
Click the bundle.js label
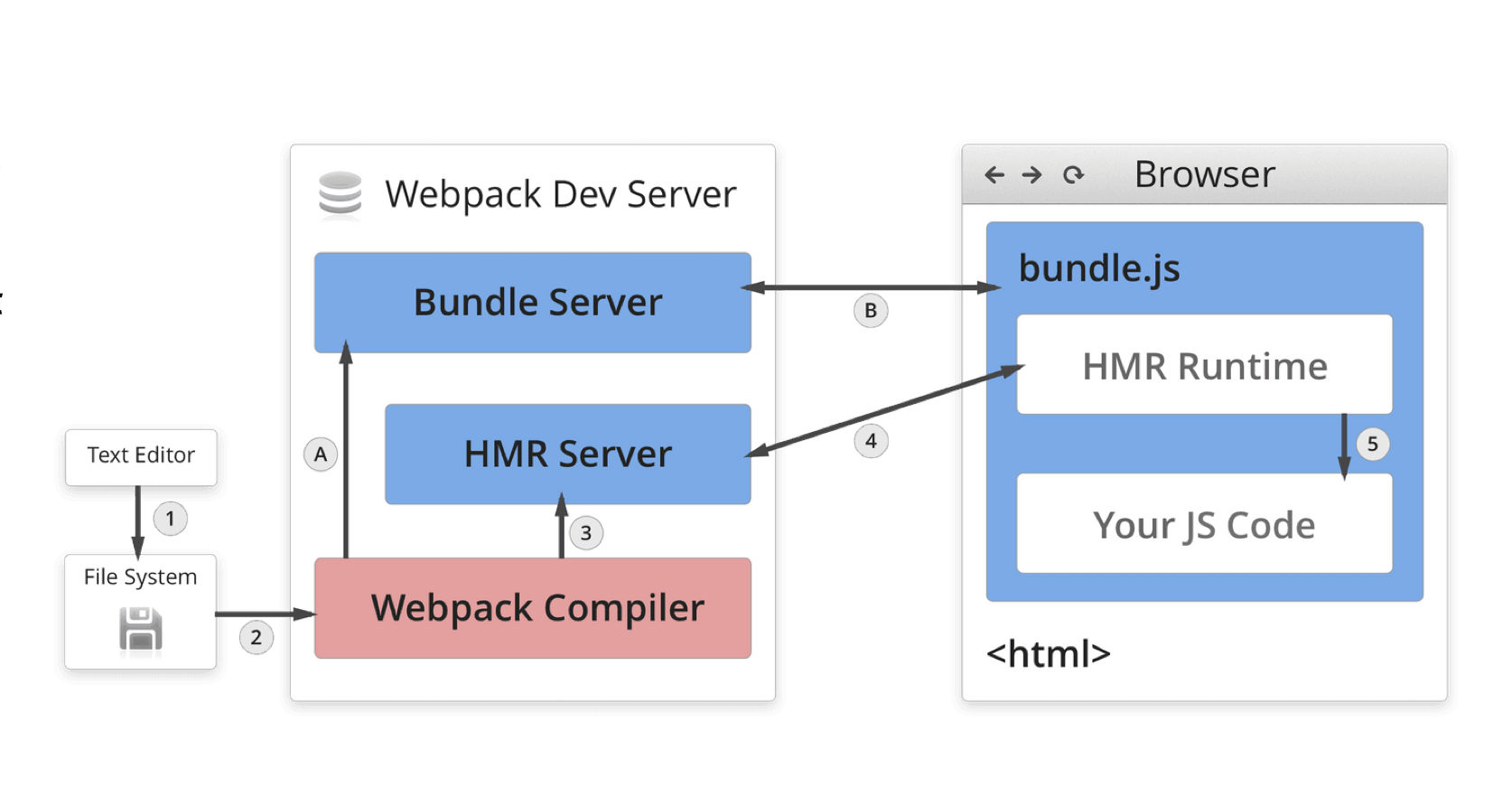coord(1099,268)
